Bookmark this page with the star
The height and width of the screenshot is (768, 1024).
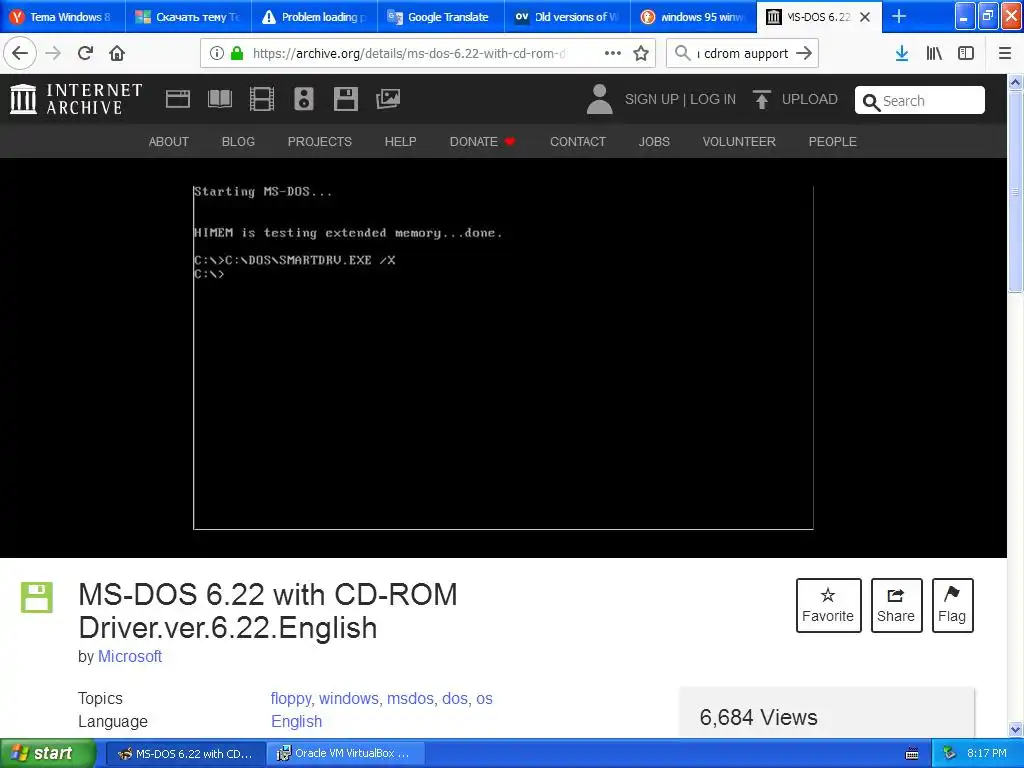click(641, 54)
